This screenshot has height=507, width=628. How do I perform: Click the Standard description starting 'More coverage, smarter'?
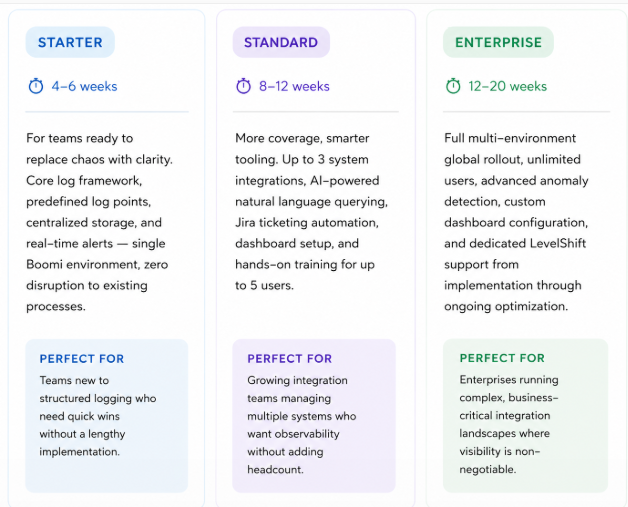(x=311, y=211)
